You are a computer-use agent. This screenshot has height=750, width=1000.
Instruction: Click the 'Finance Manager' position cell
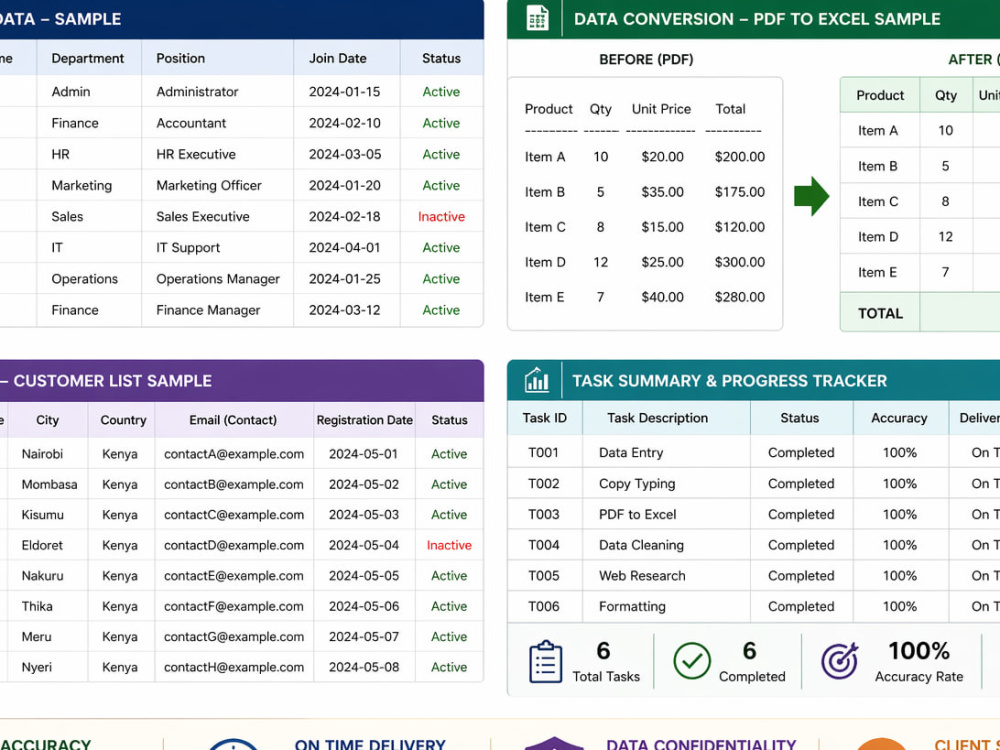pyautogui.click(x=208, y=310)
